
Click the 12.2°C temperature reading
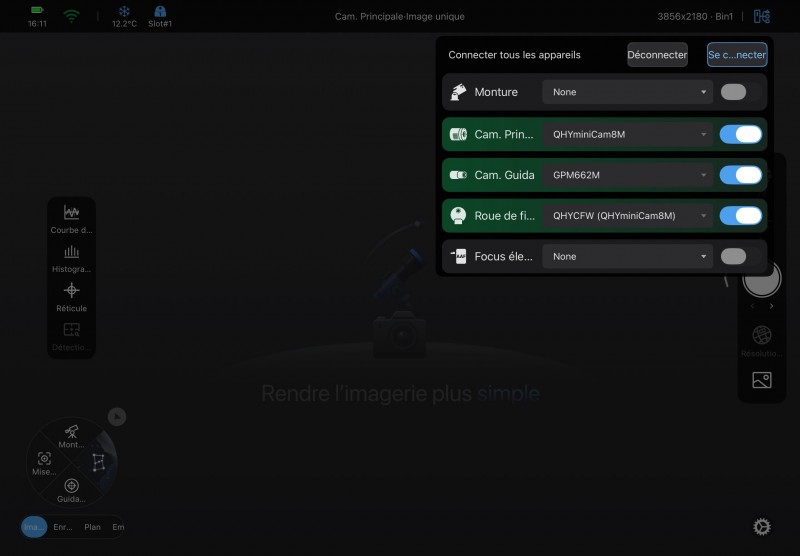[x=124, y=23]
